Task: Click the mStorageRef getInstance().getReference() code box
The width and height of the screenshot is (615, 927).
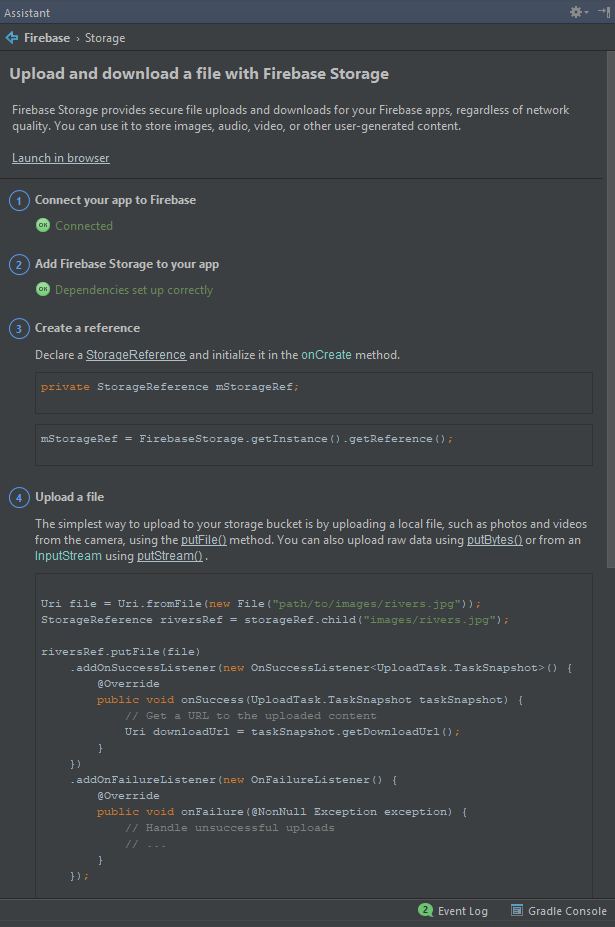Action: [x=314, y=445]
